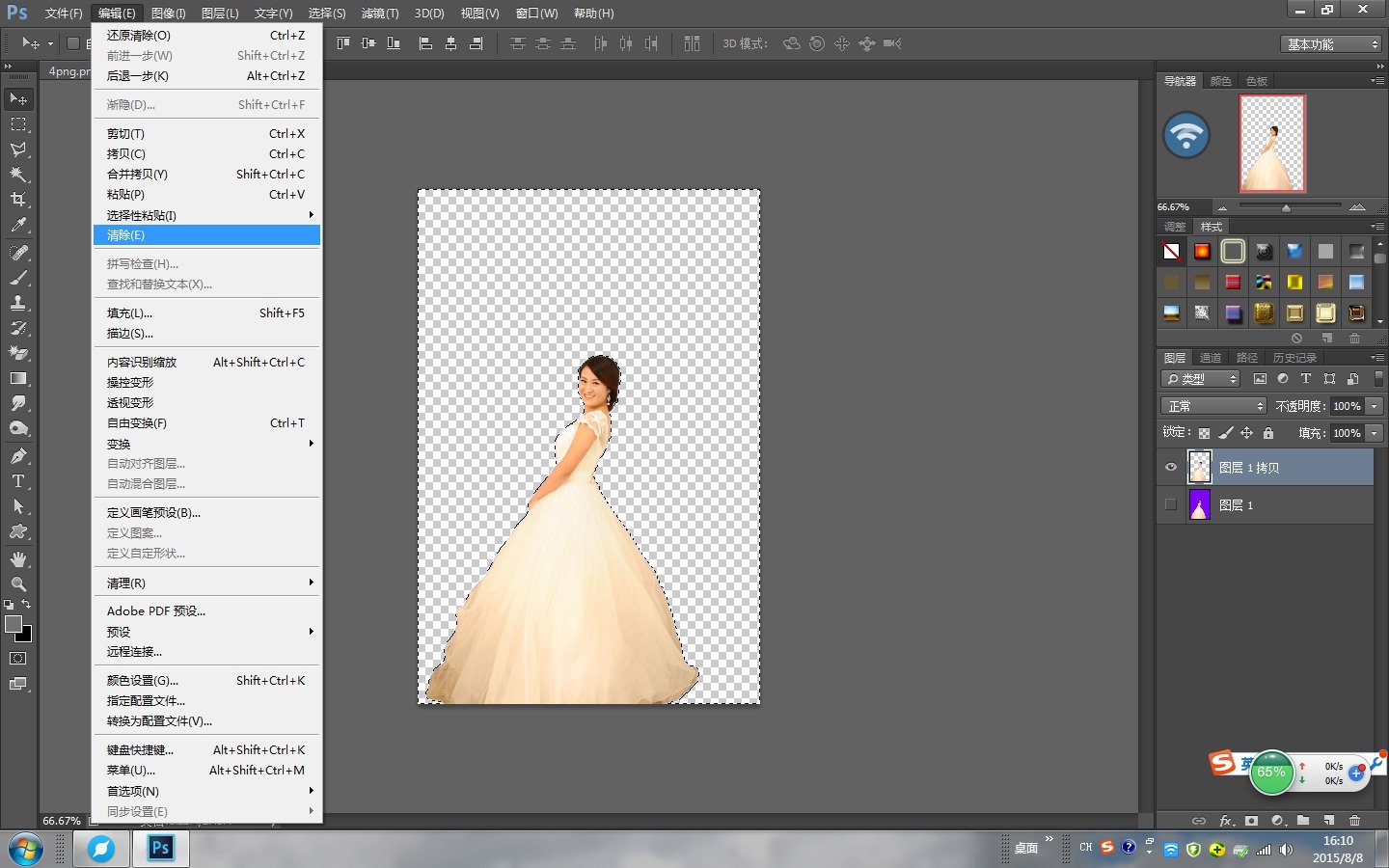
Task: Activate the Zoom tool
Action: tap(17, 583)
